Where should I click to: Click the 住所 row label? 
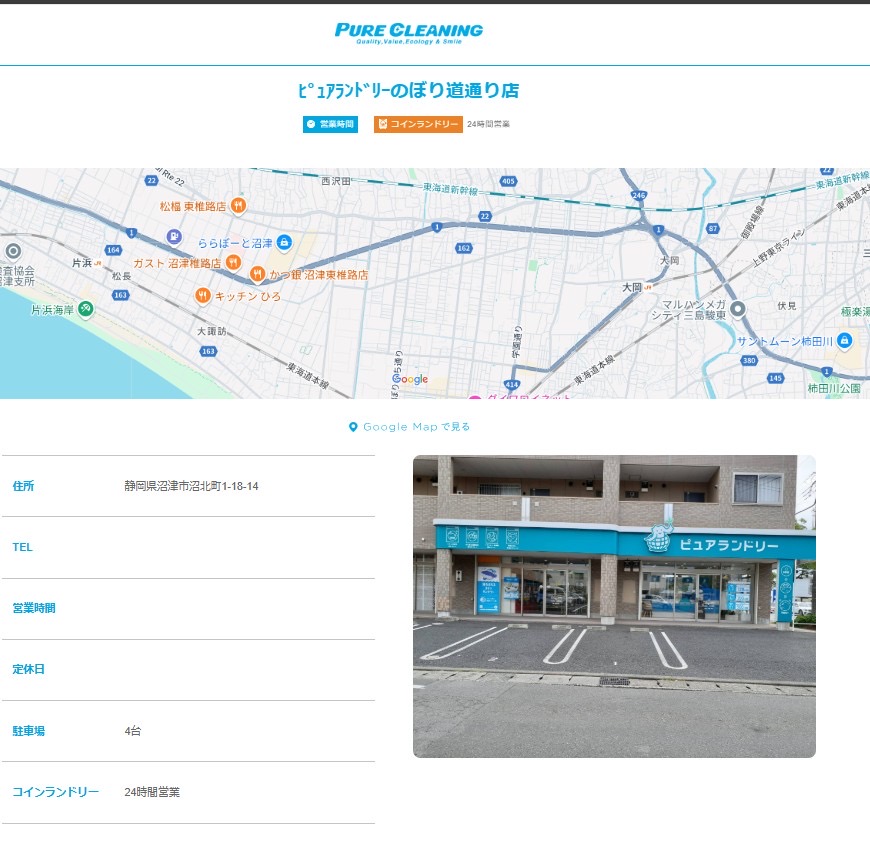23,486
